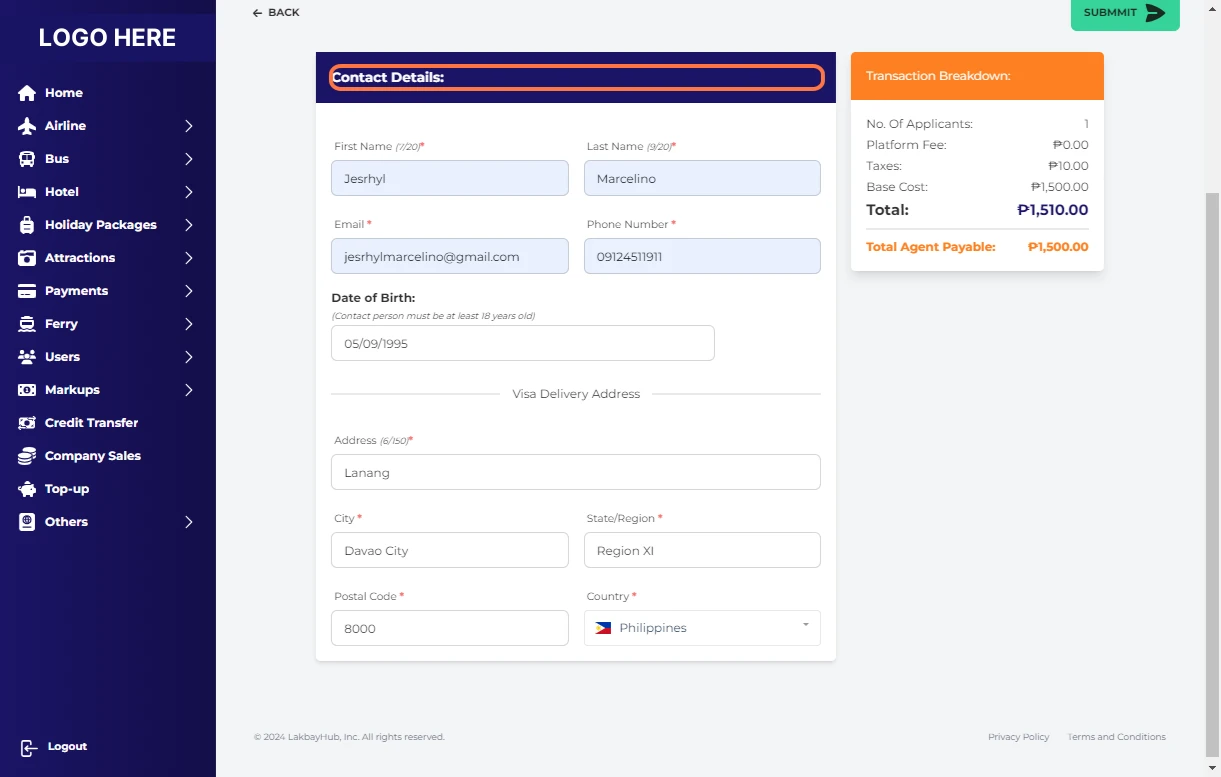Expand the Markups submenu arrow

(188, 390)
